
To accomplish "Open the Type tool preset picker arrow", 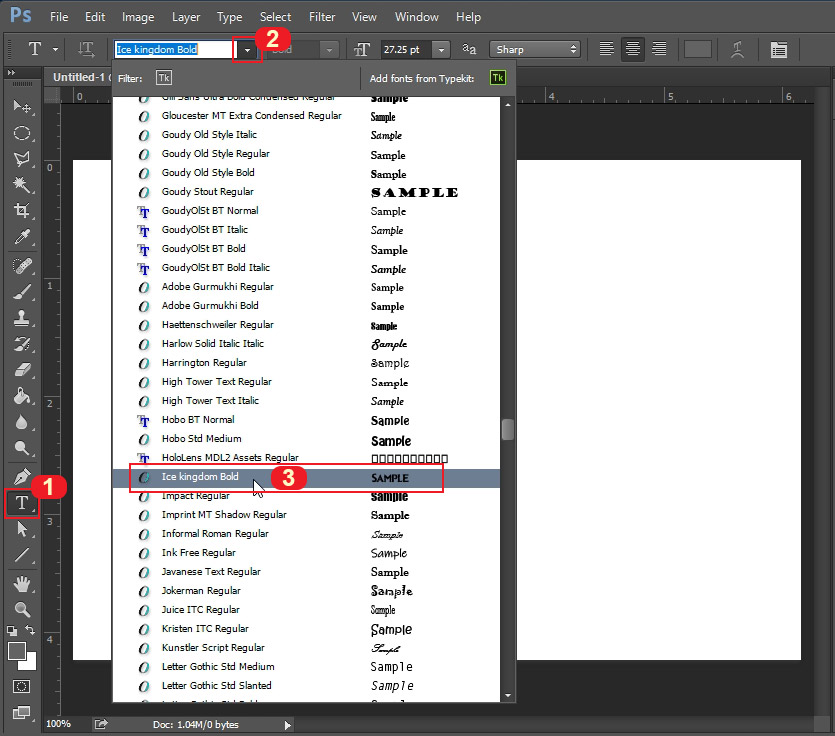I will 55,50.
